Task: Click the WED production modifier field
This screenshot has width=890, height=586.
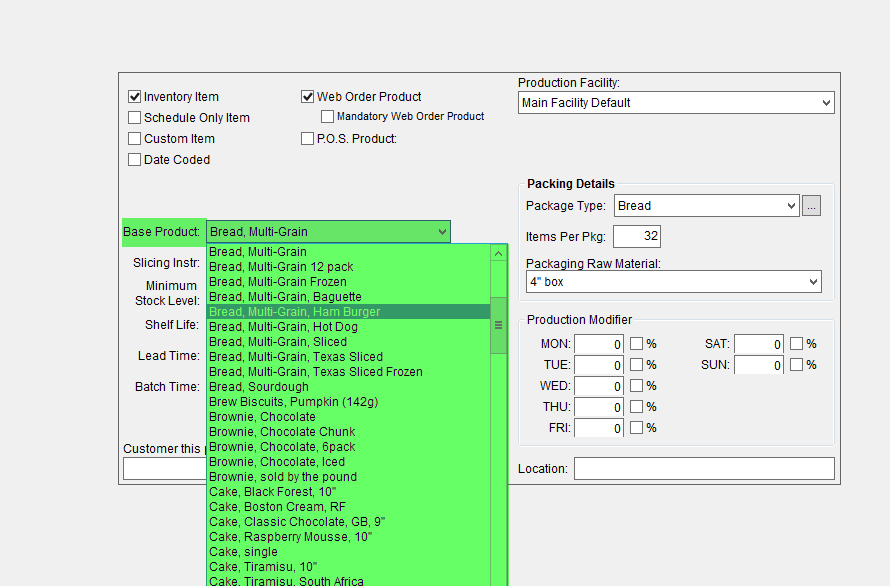Action: 599,386
